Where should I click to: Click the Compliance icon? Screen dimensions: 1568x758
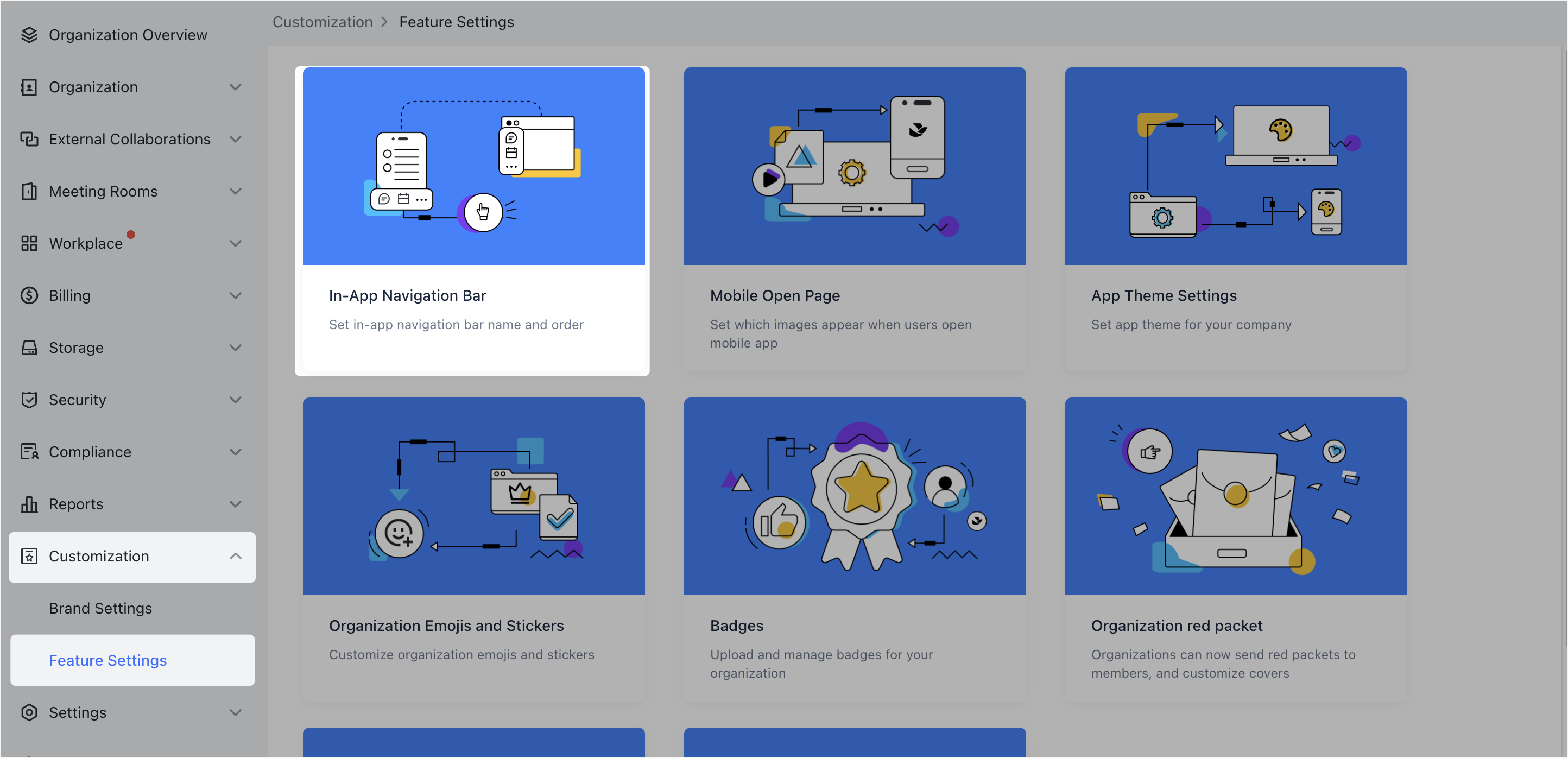coord(29,452)
